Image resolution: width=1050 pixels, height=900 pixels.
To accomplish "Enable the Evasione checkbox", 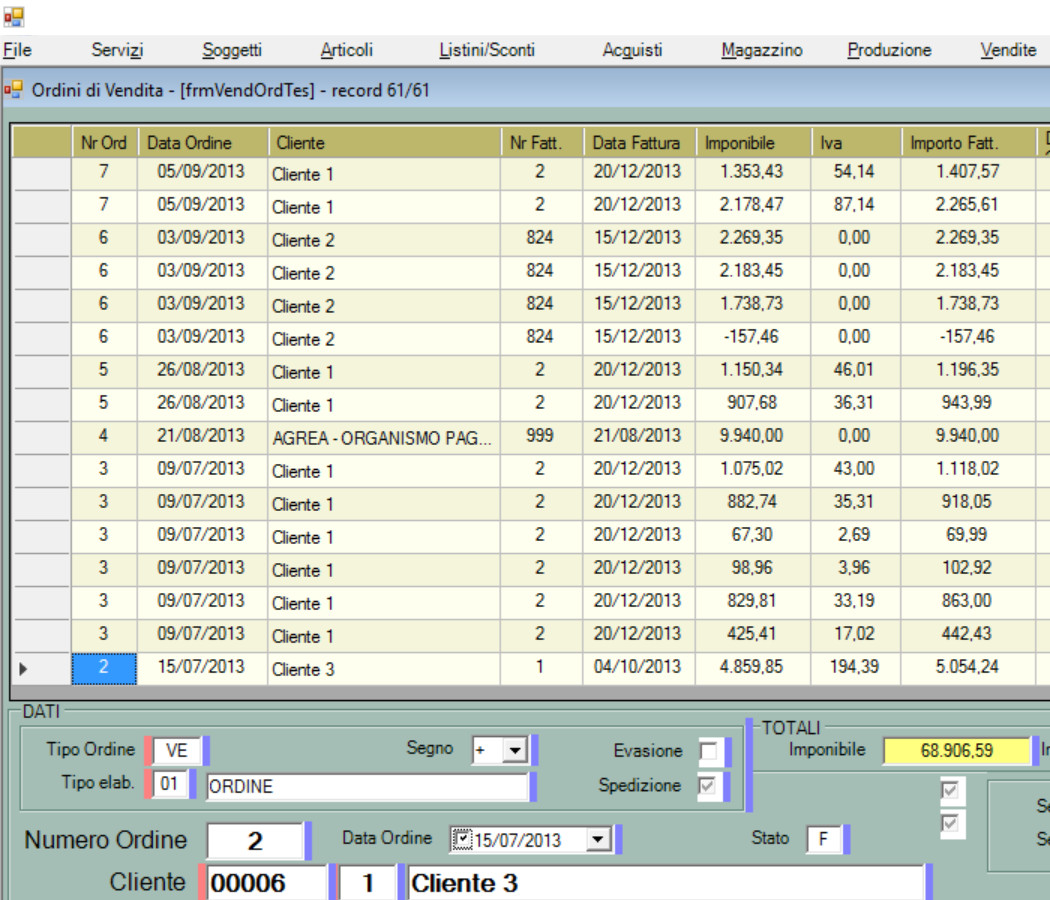I will 708,751.
